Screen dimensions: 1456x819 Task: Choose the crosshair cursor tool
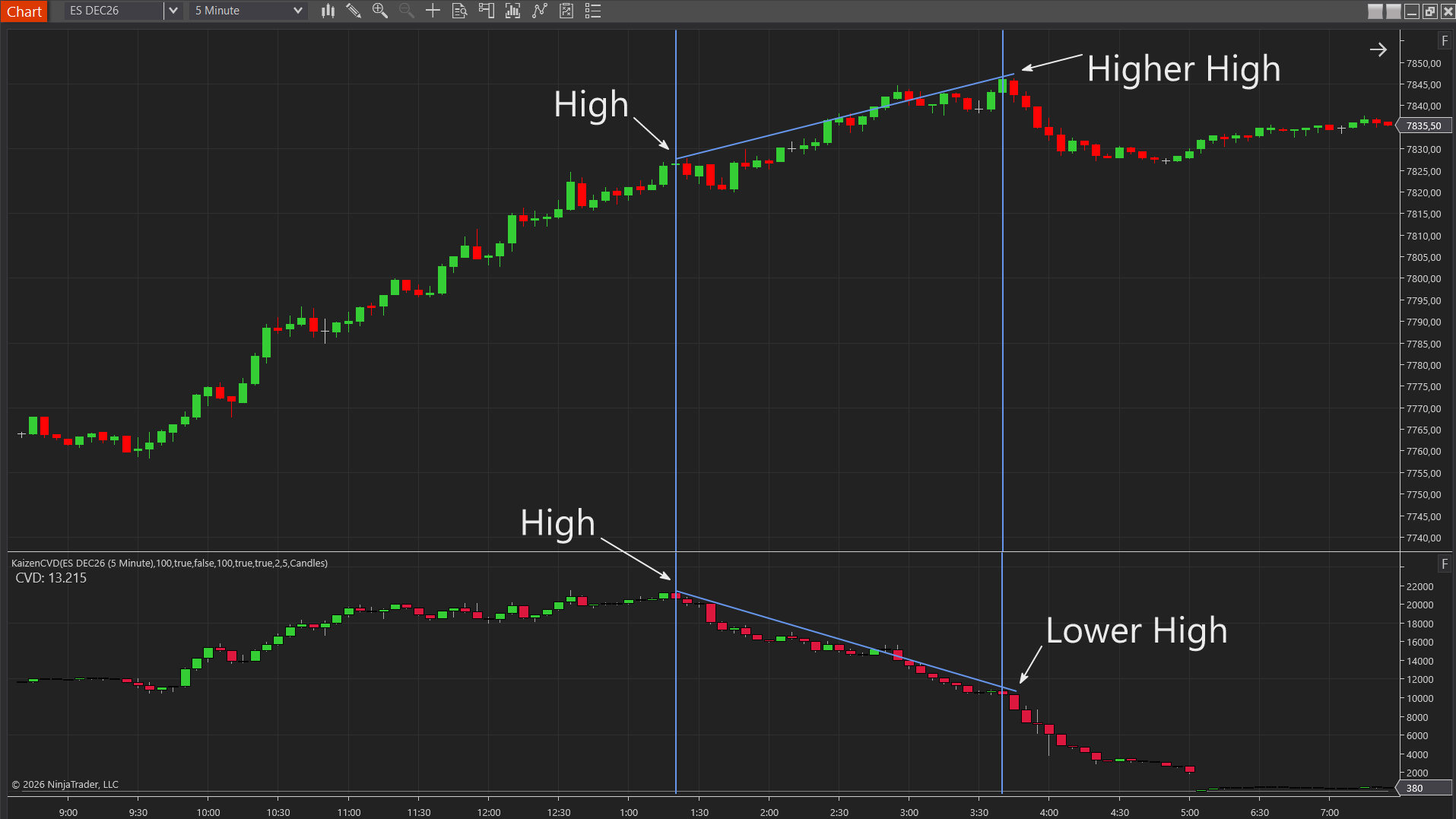[433, 11]
